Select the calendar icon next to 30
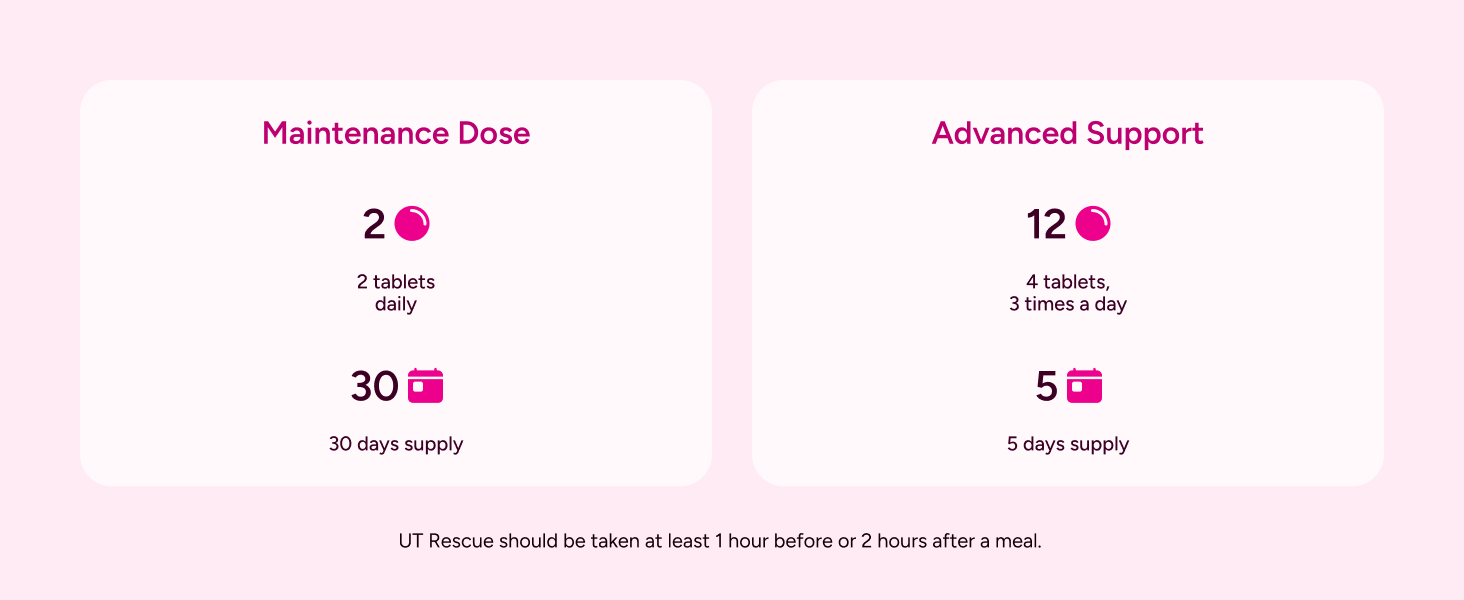1464x600 pixels. tap(426, 386)
